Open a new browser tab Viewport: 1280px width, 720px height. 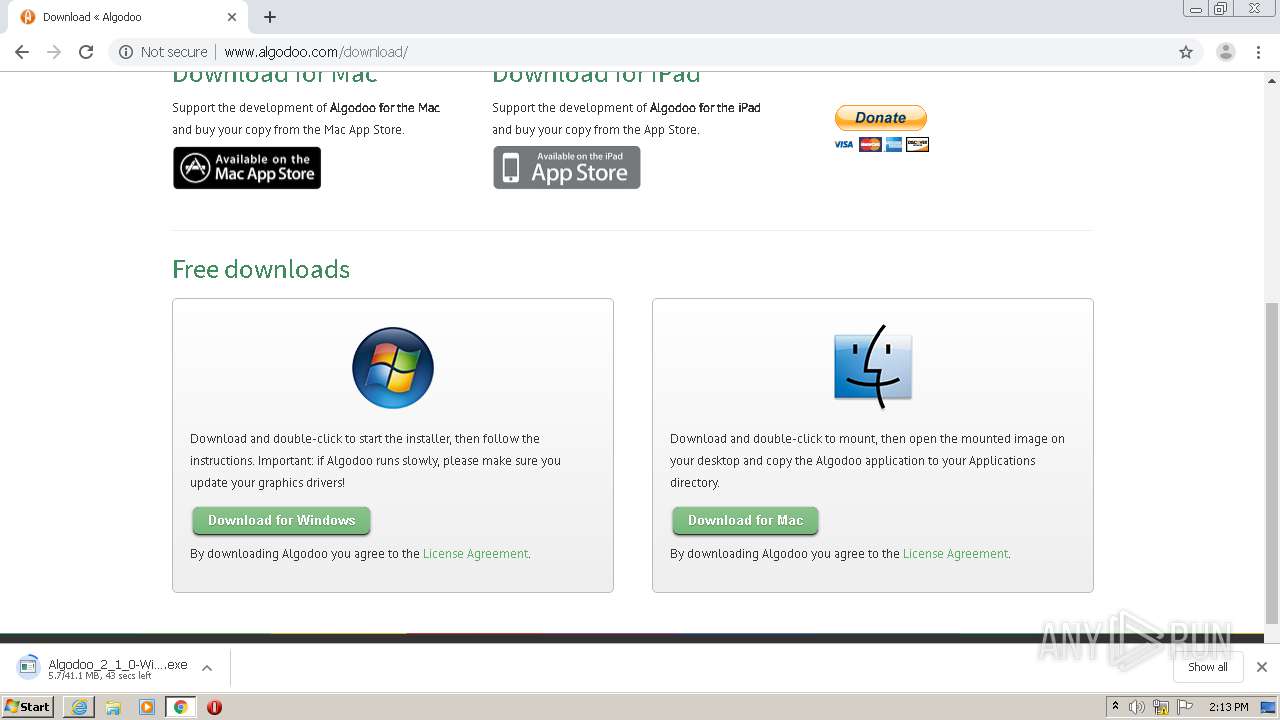pos(270,17)
